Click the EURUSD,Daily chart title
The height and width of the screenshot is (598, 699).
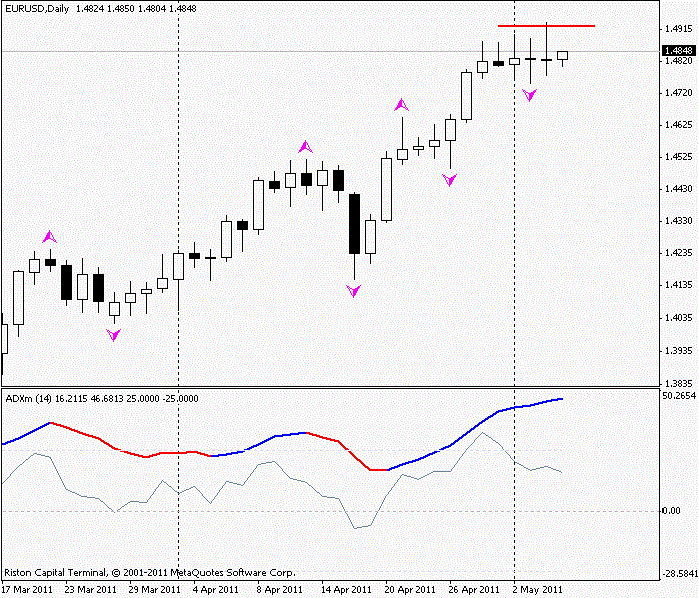click(x=37, y=8)
